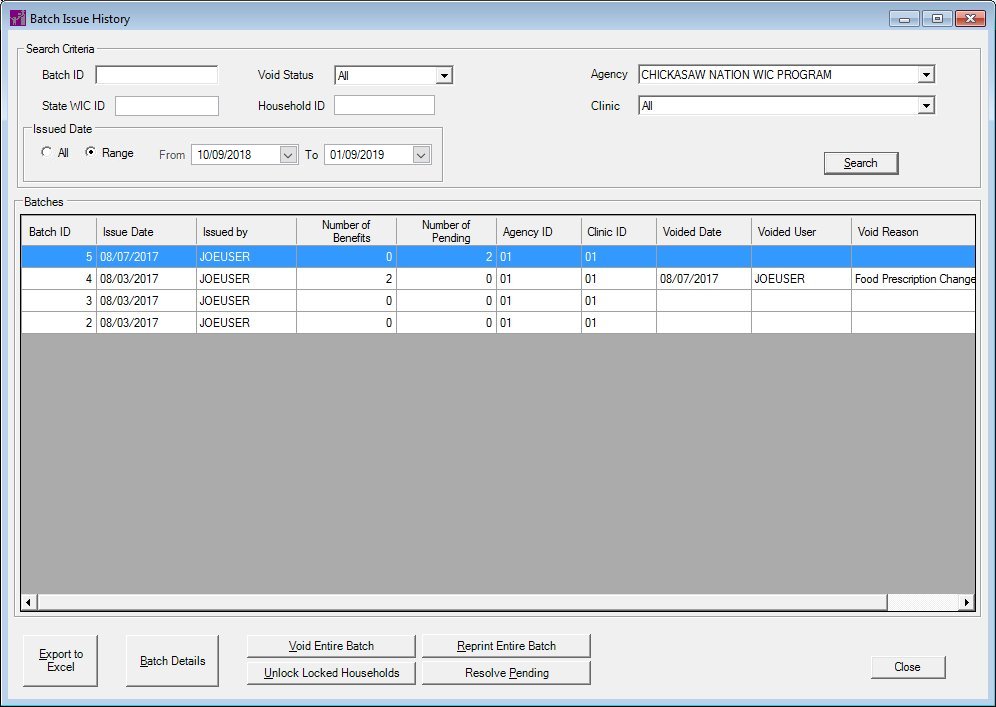Open the Clinic dropdown arrow
996x707 pixels.
[x=926, y=105]
